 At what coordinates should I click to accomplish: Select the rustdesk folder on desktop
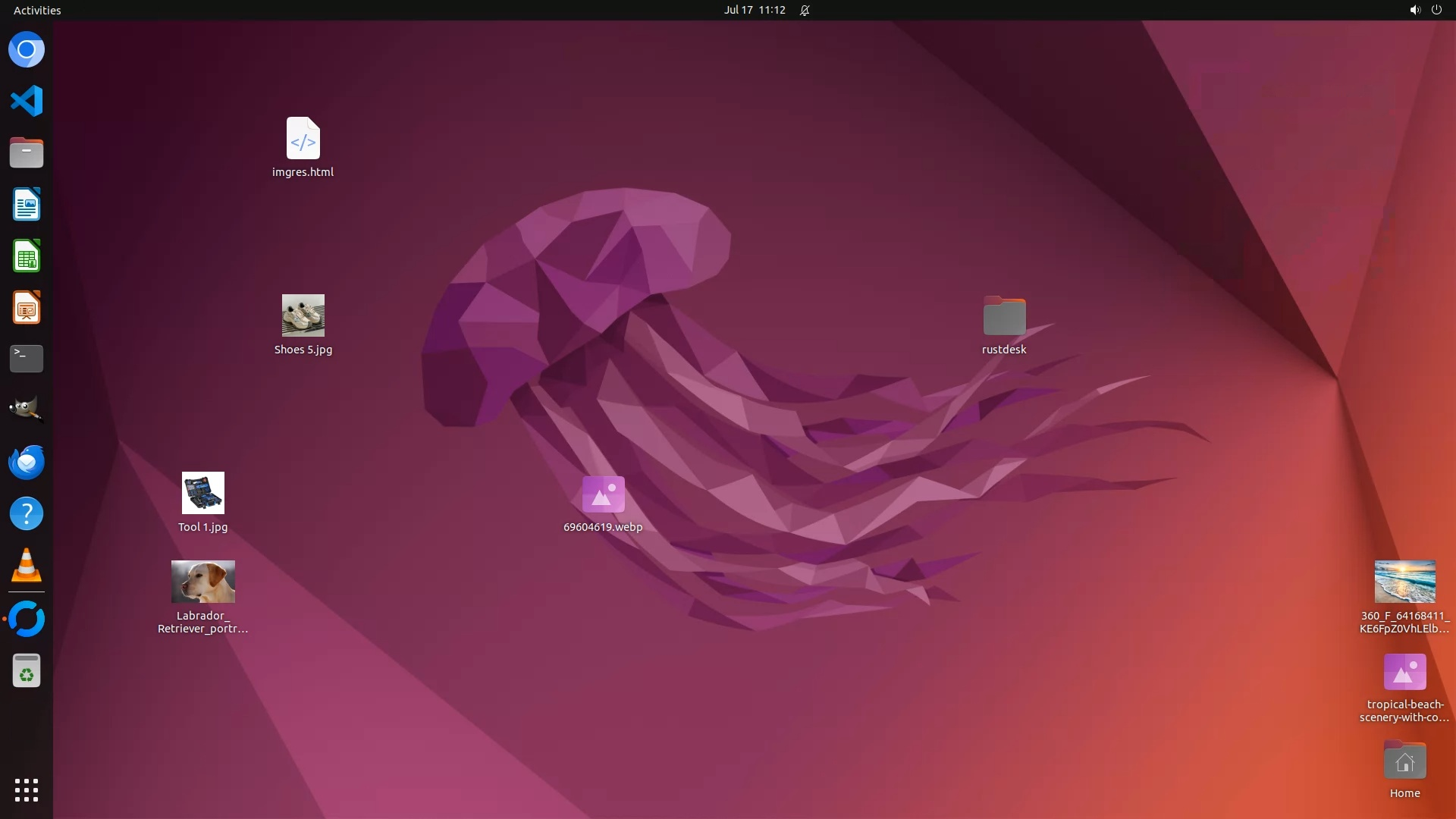[1004, 316]
